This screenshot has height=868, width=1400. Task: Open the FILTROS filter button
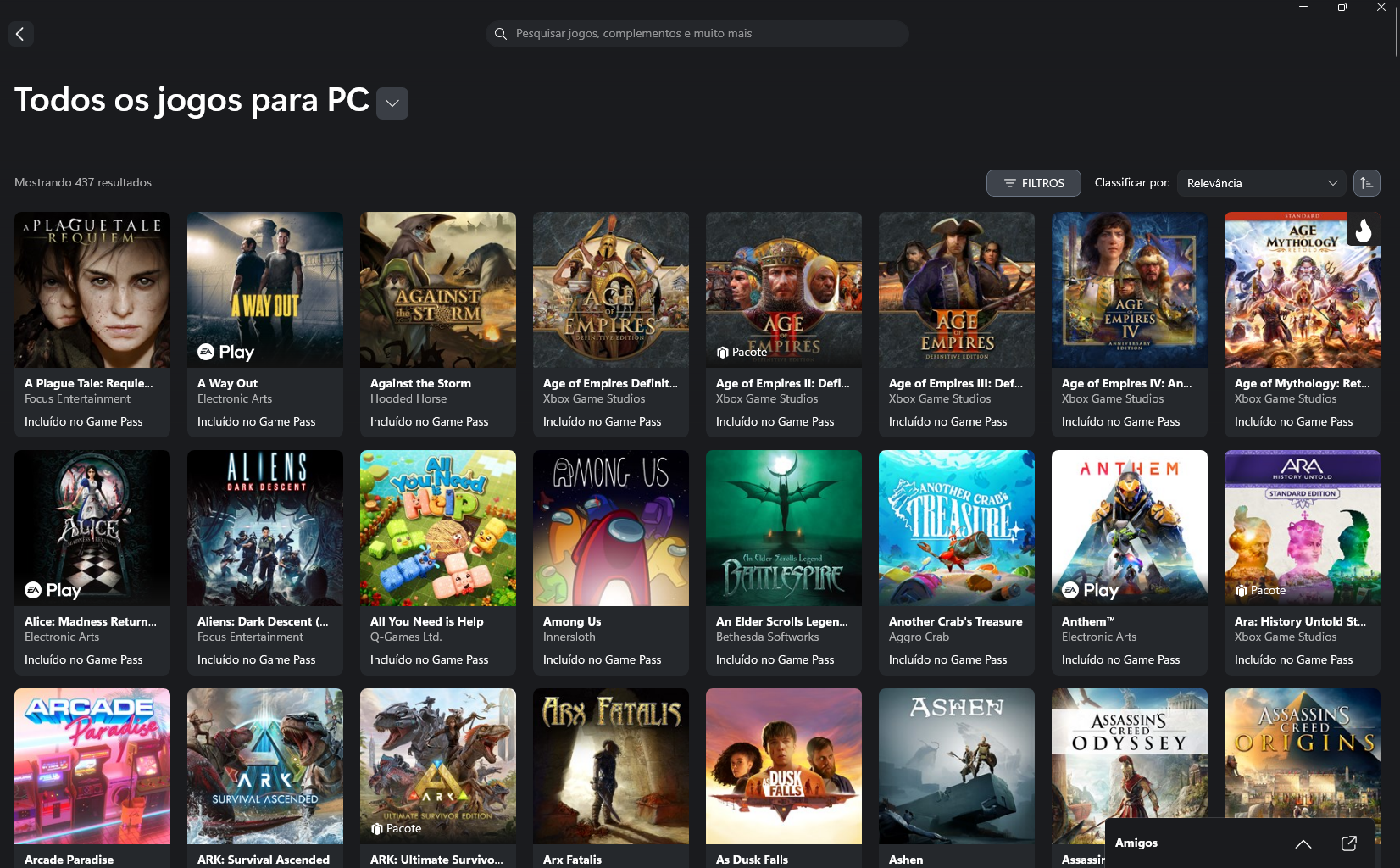click(x=1034, y=183)
